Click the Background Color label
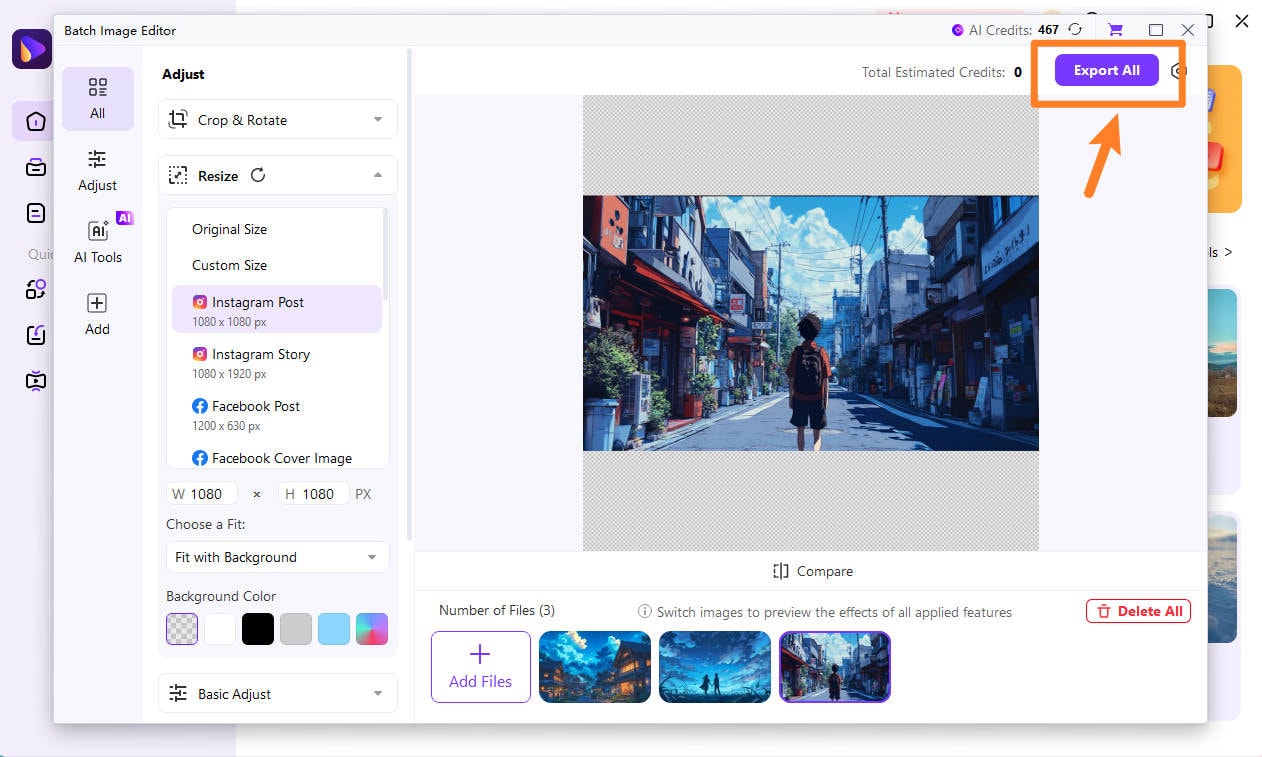 tap(221, 596)
